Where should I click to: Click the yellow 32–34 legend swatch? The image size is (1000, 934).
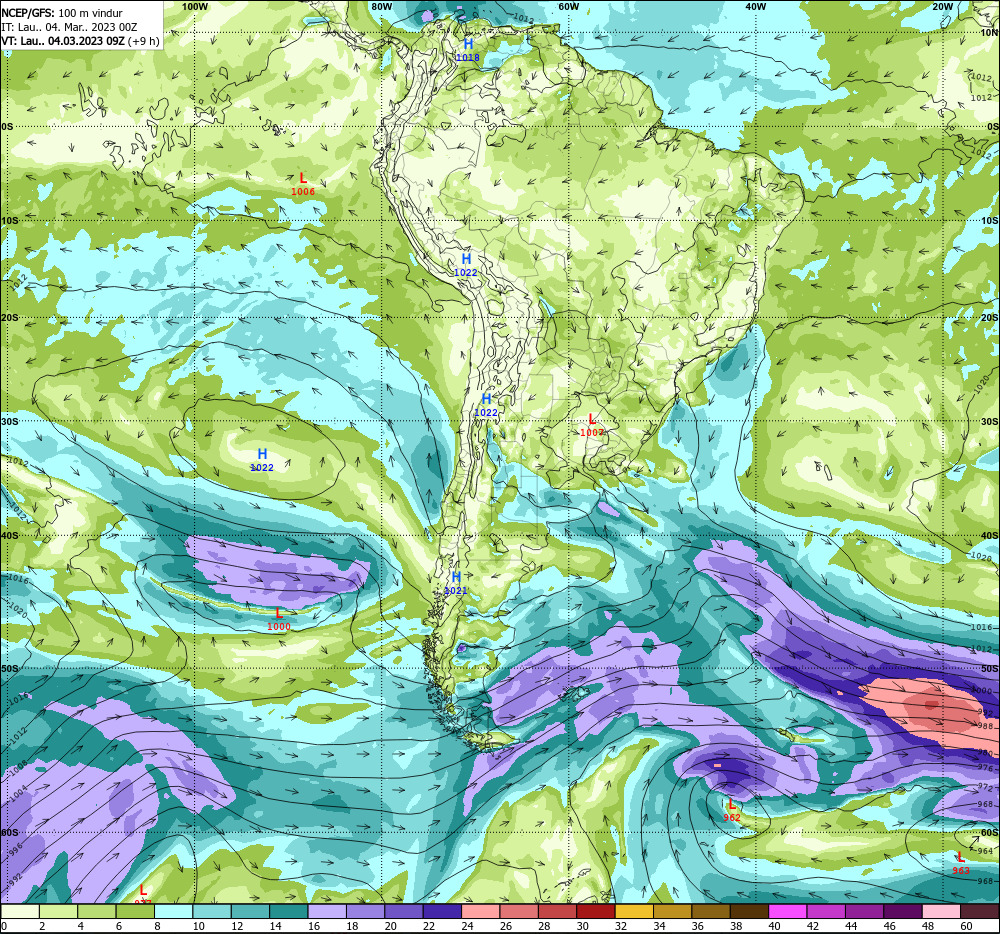[634, 912]
